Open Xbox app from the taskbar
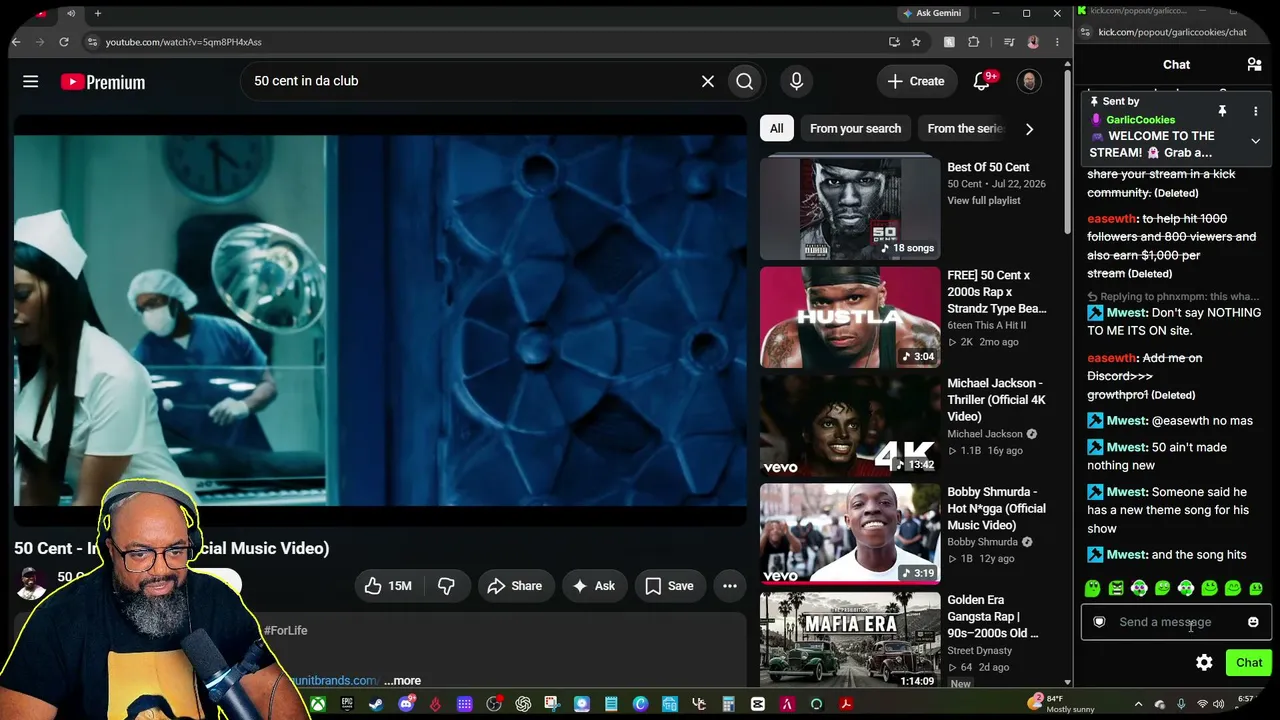1280x720 pixels. coord(318,704)
